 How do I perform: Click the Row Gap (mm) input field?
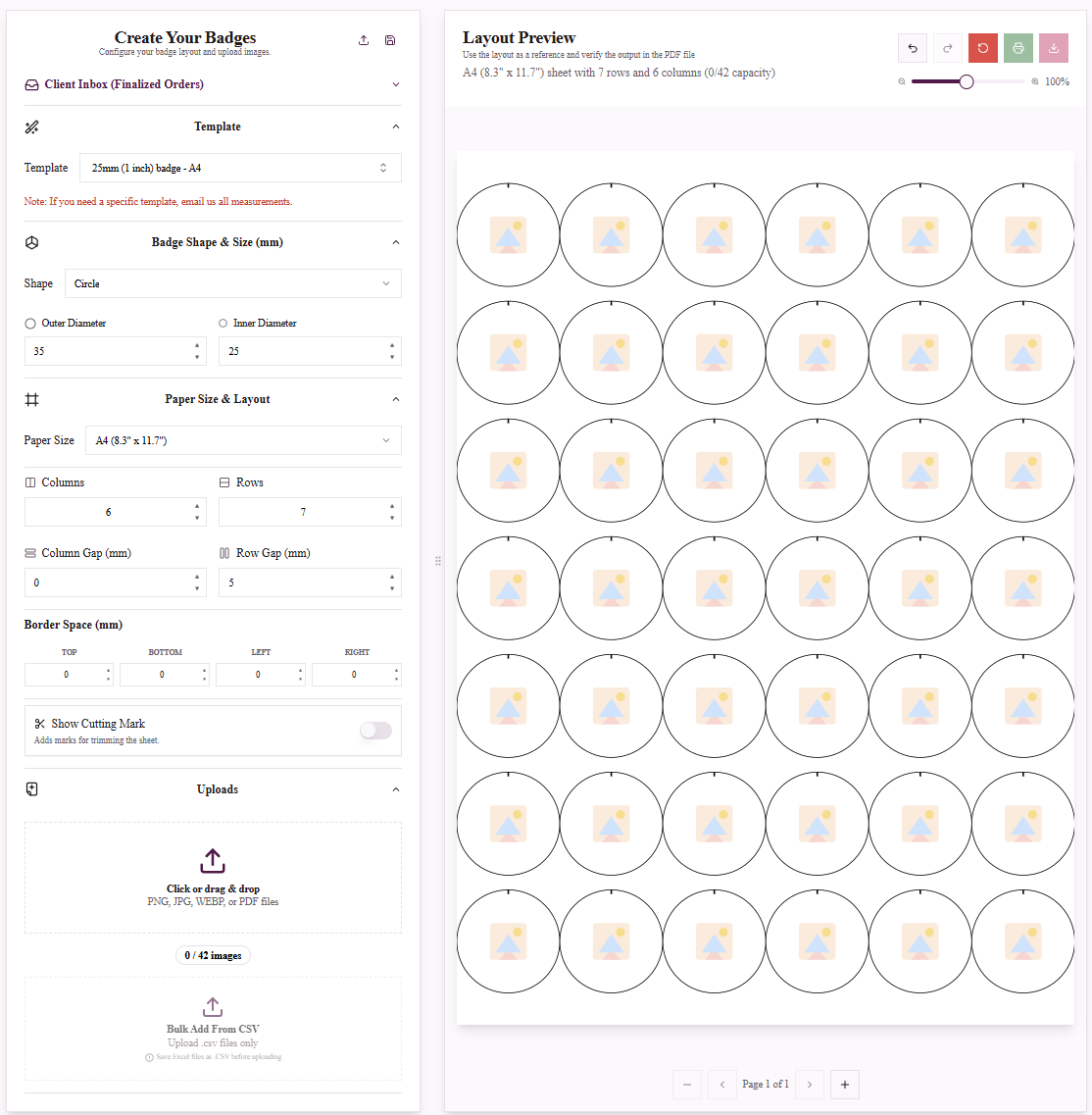[310, 583]
